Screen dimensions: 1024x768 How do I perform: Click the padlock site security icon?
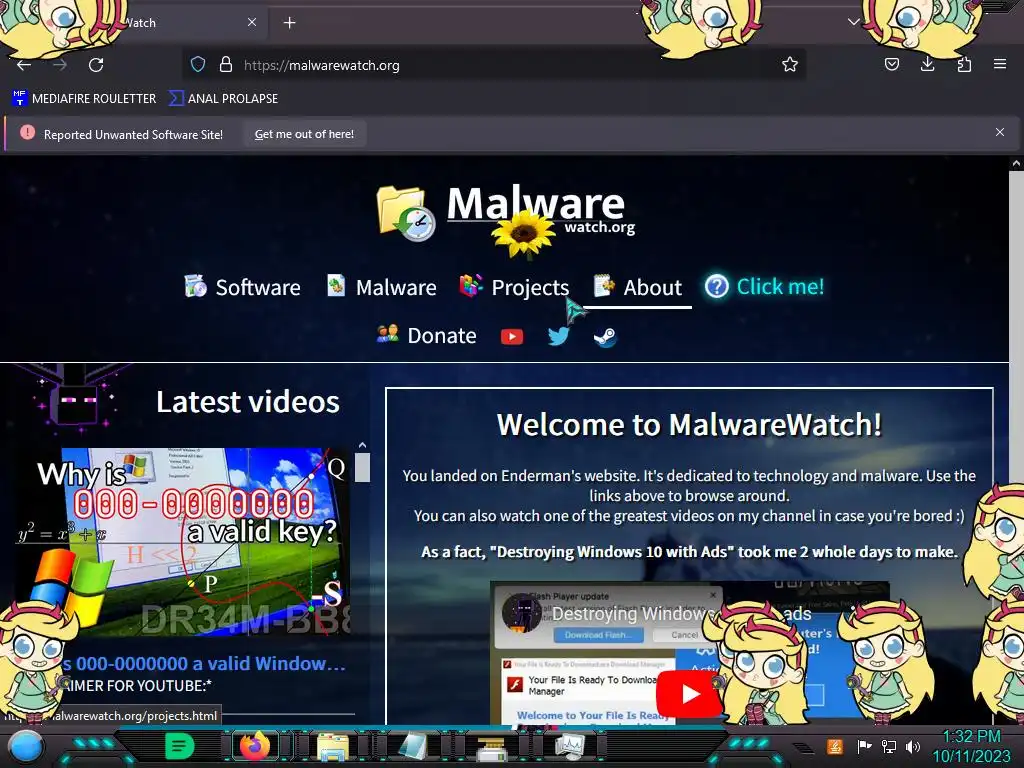[x=225, y=65]
